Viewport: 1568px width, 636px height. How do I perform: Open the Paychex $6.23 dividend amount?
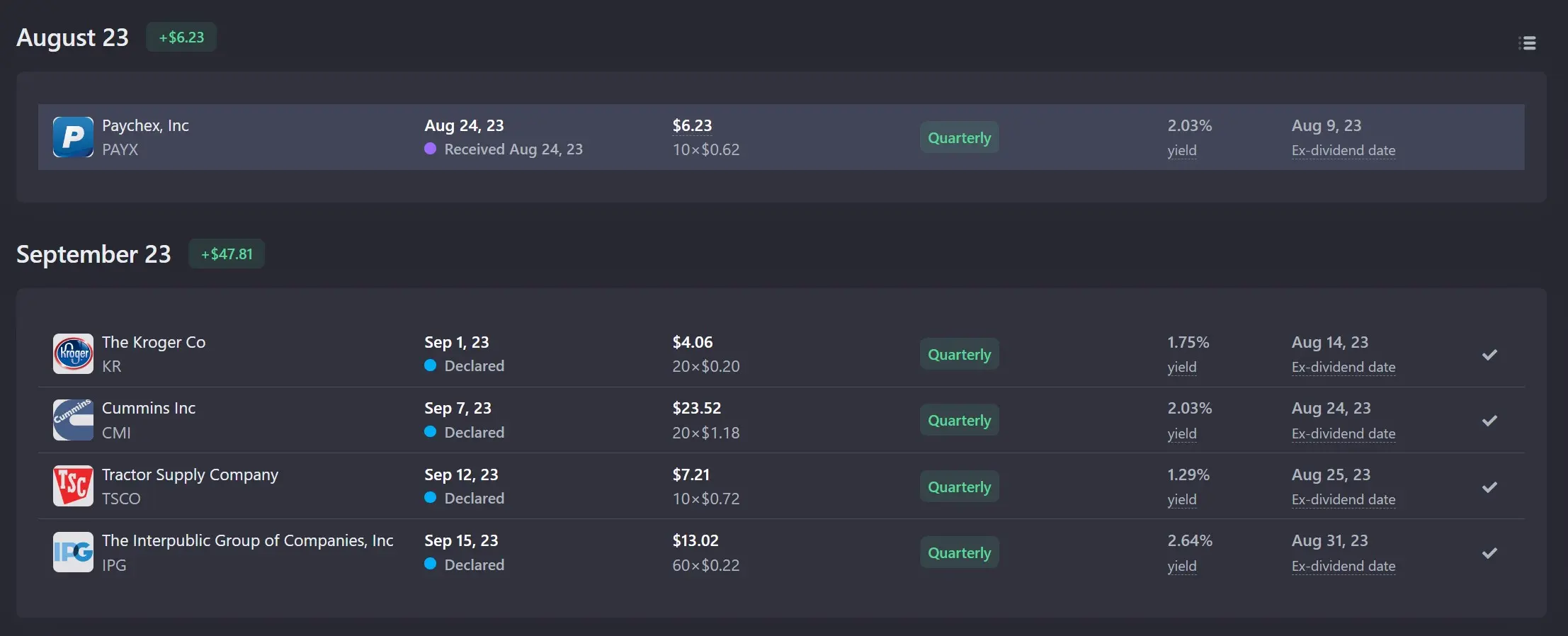coord(692,125)
